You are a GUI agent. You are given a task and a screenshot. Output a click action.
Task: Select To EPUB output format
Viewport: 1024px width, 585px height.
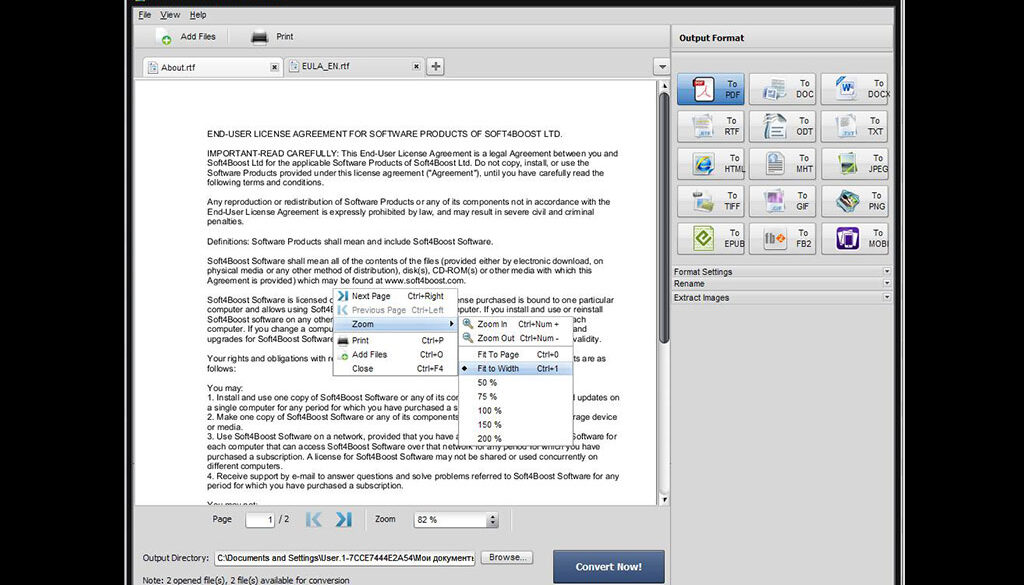tap(711, 238)
